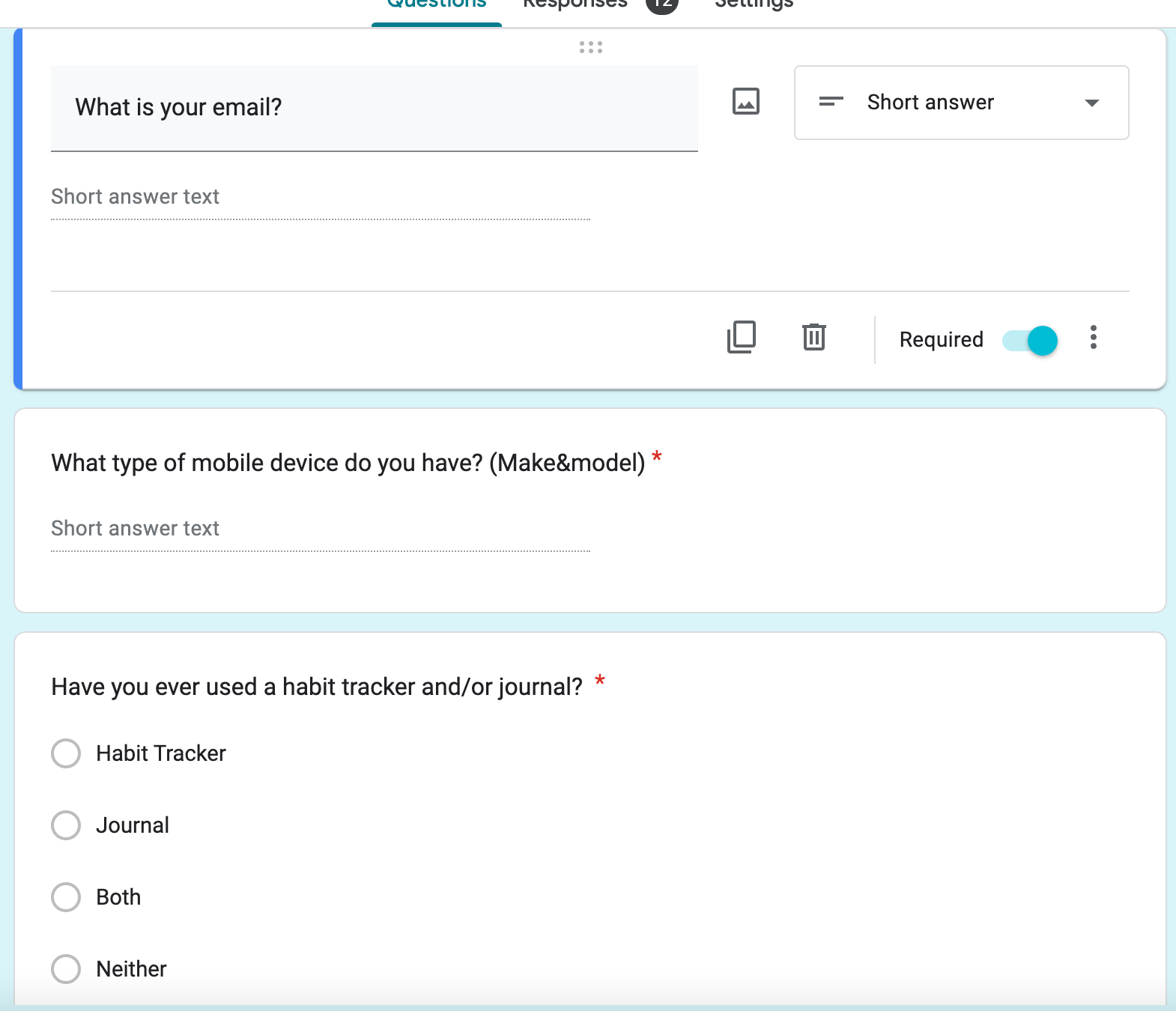
Task: Select the Habit Tracker radio option
Action: (66, 753)
